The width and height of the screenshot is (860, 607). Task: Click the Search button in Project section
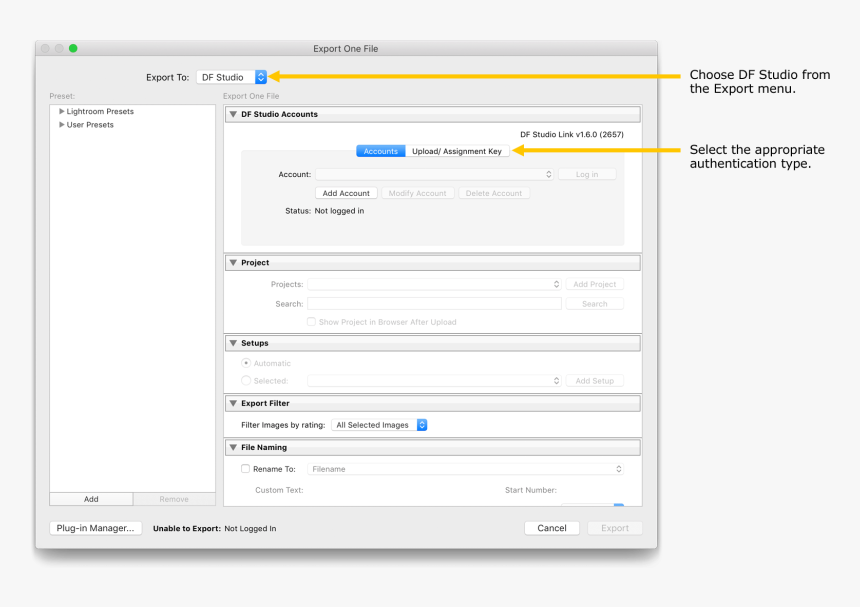(595, 304)
